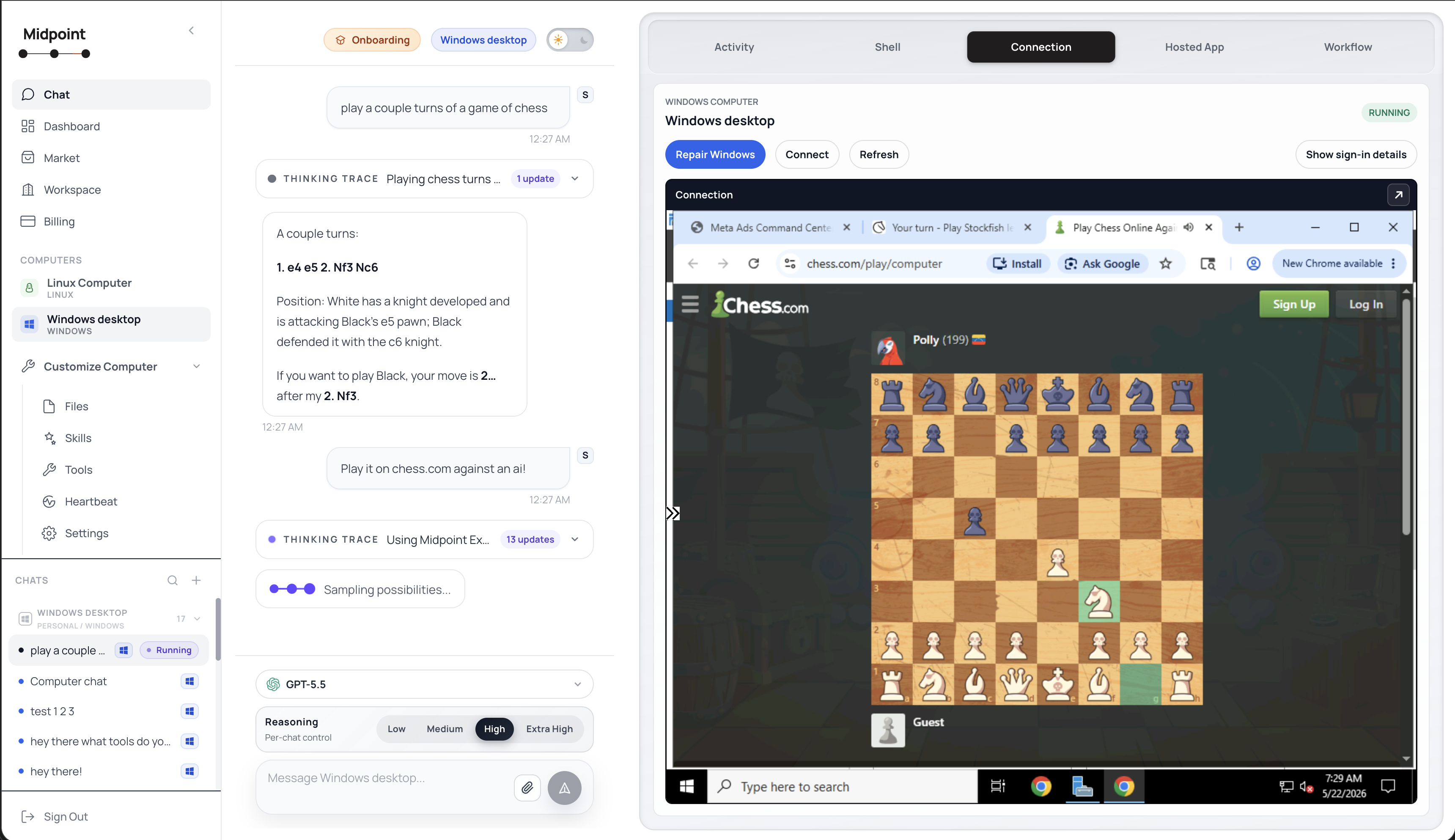The height and width of the screenshot is (840, 1455).
Task: Collapse the Midpoint sidebar with the chevron
Action: (x=192, y=30)
